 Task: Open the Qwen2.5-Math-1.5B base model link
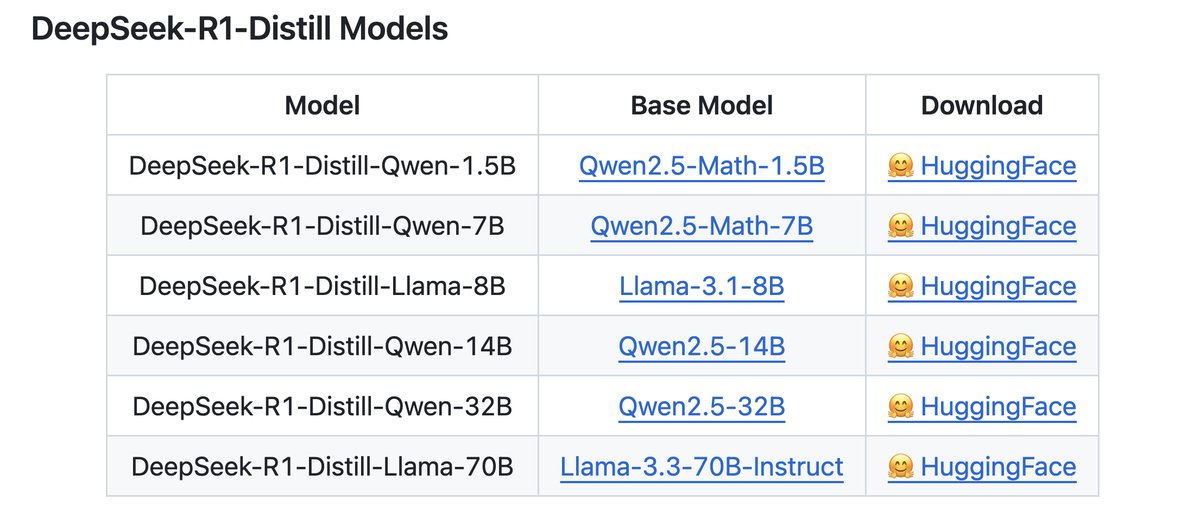coord(701,166)
